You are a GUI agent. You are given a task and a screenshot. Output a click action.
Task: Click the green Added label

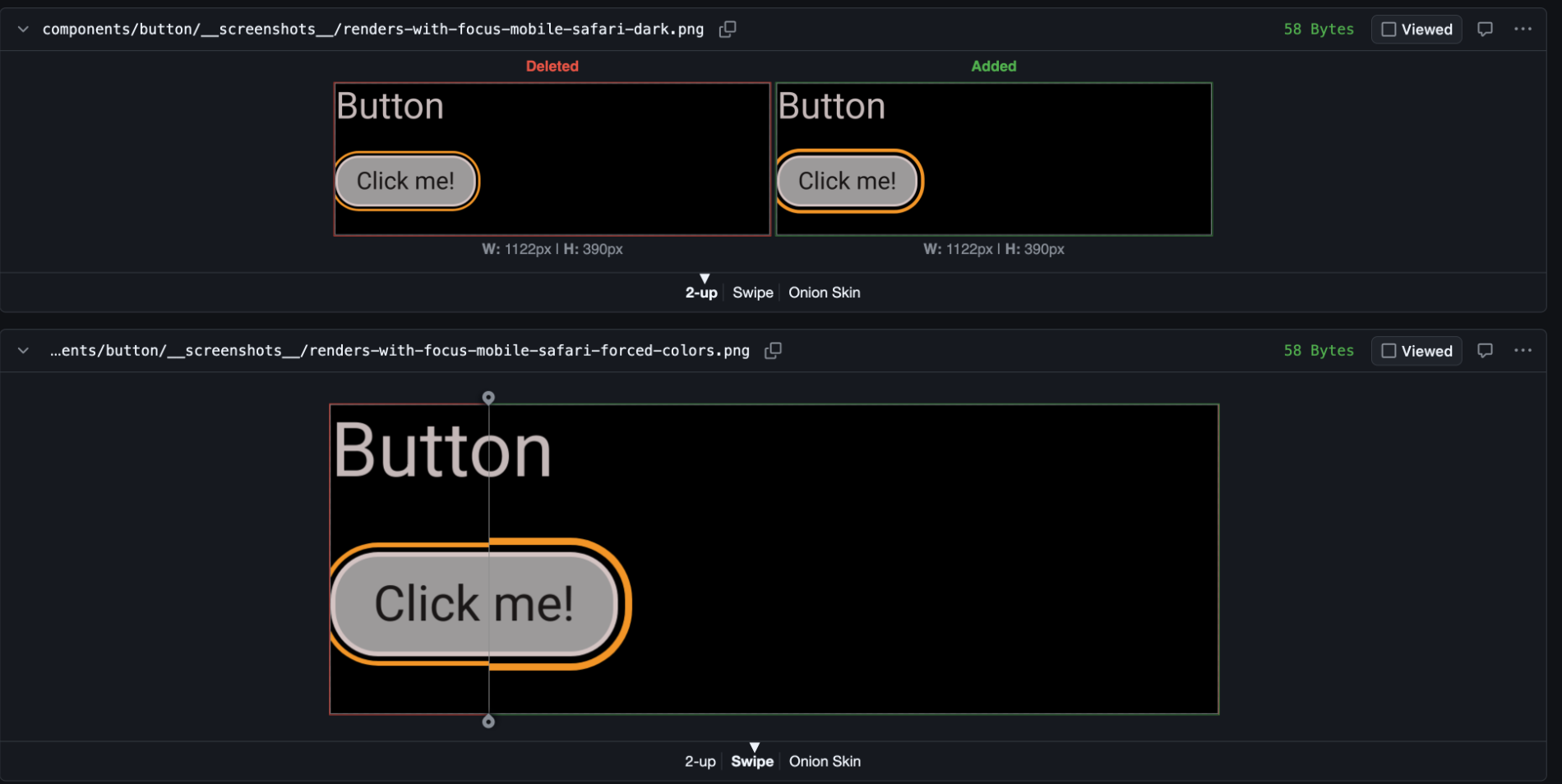click(994, 67)
